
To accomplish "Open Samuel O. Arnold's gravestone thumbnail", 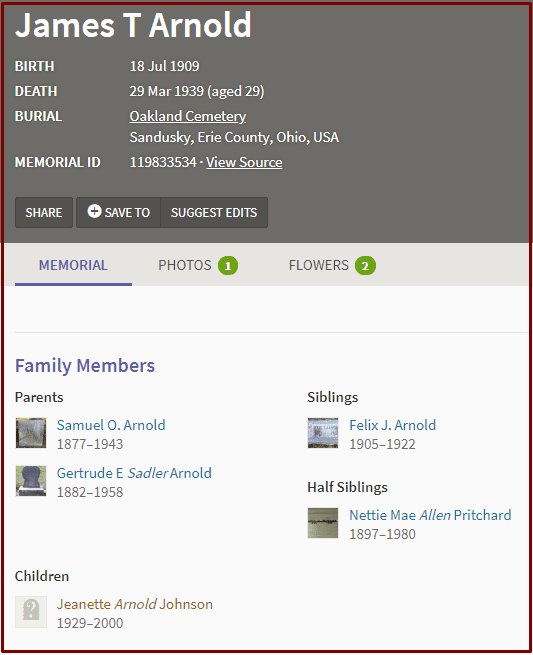I will pyautogui.click(x=31, y=433).
